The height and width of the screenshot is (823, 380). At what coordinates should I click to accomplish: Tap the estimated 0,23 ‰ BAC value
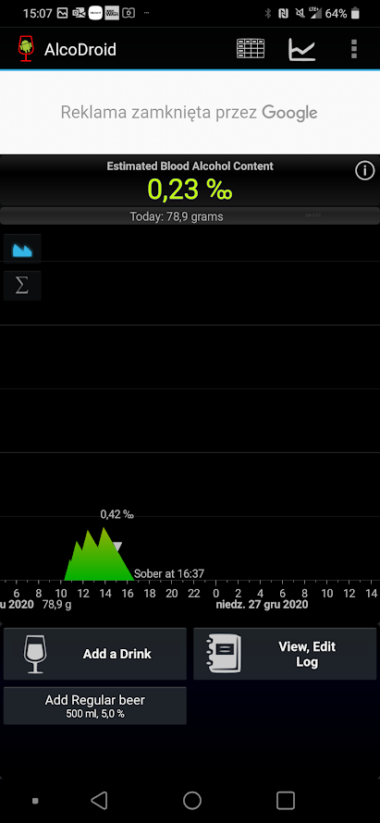tap(190, 189)
